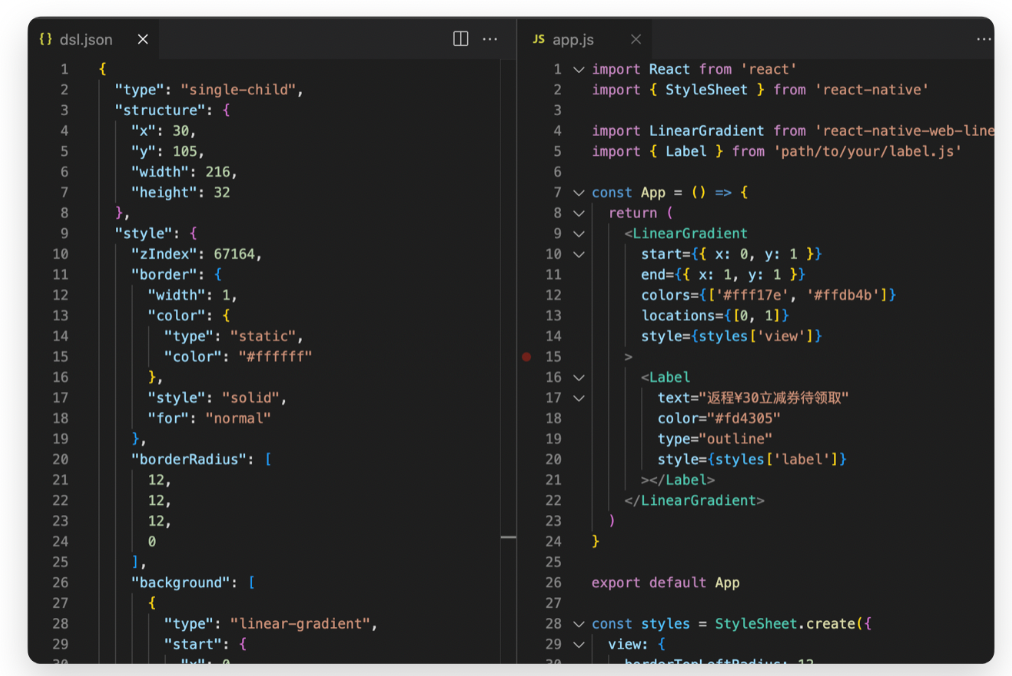Click the "normal" value in dsl.json
This screenshot has height=676, width=1012.
point(238,418)
